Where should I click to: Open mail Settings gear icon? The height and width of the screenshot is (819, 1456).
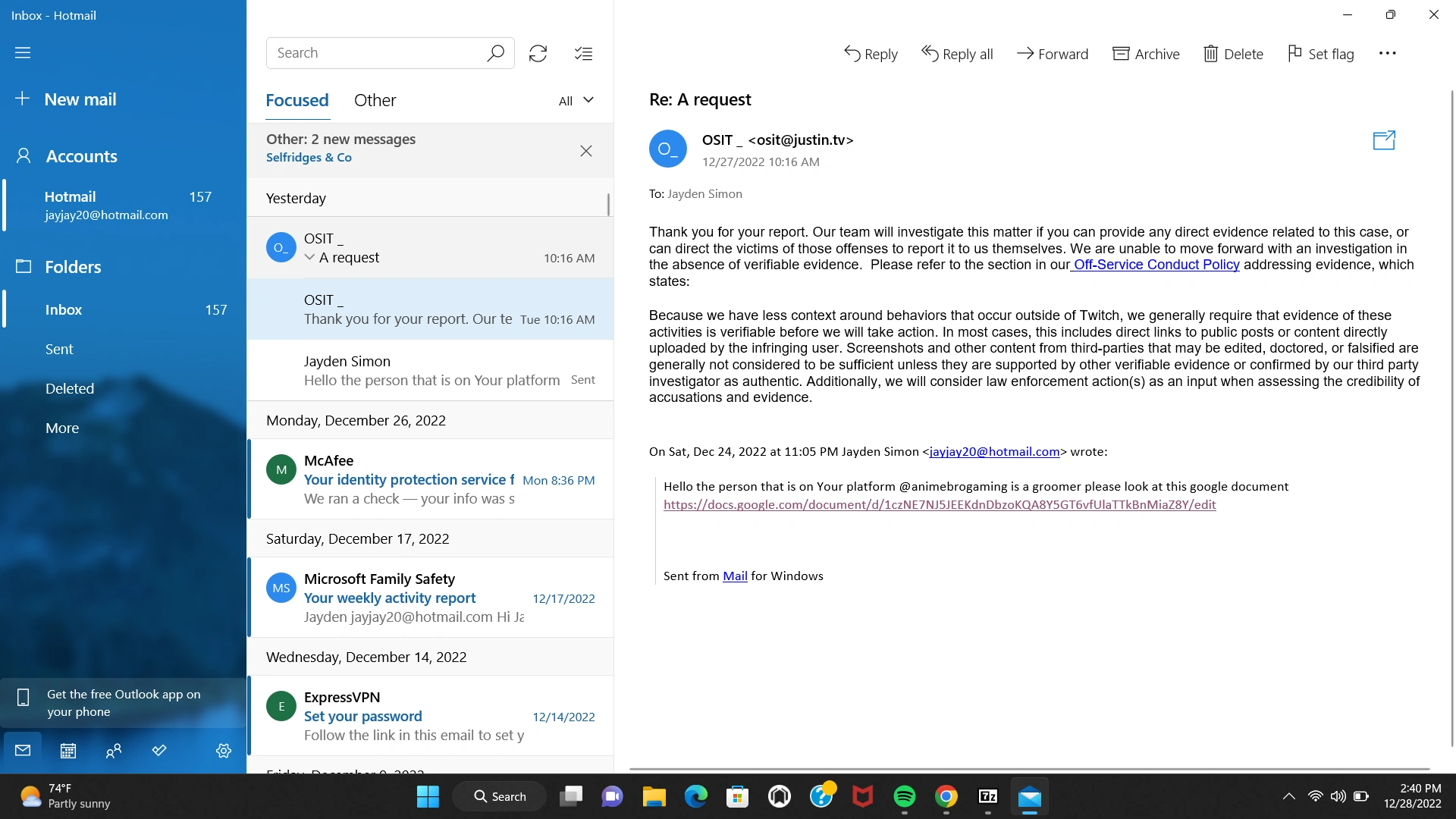[x=223, y=751]
